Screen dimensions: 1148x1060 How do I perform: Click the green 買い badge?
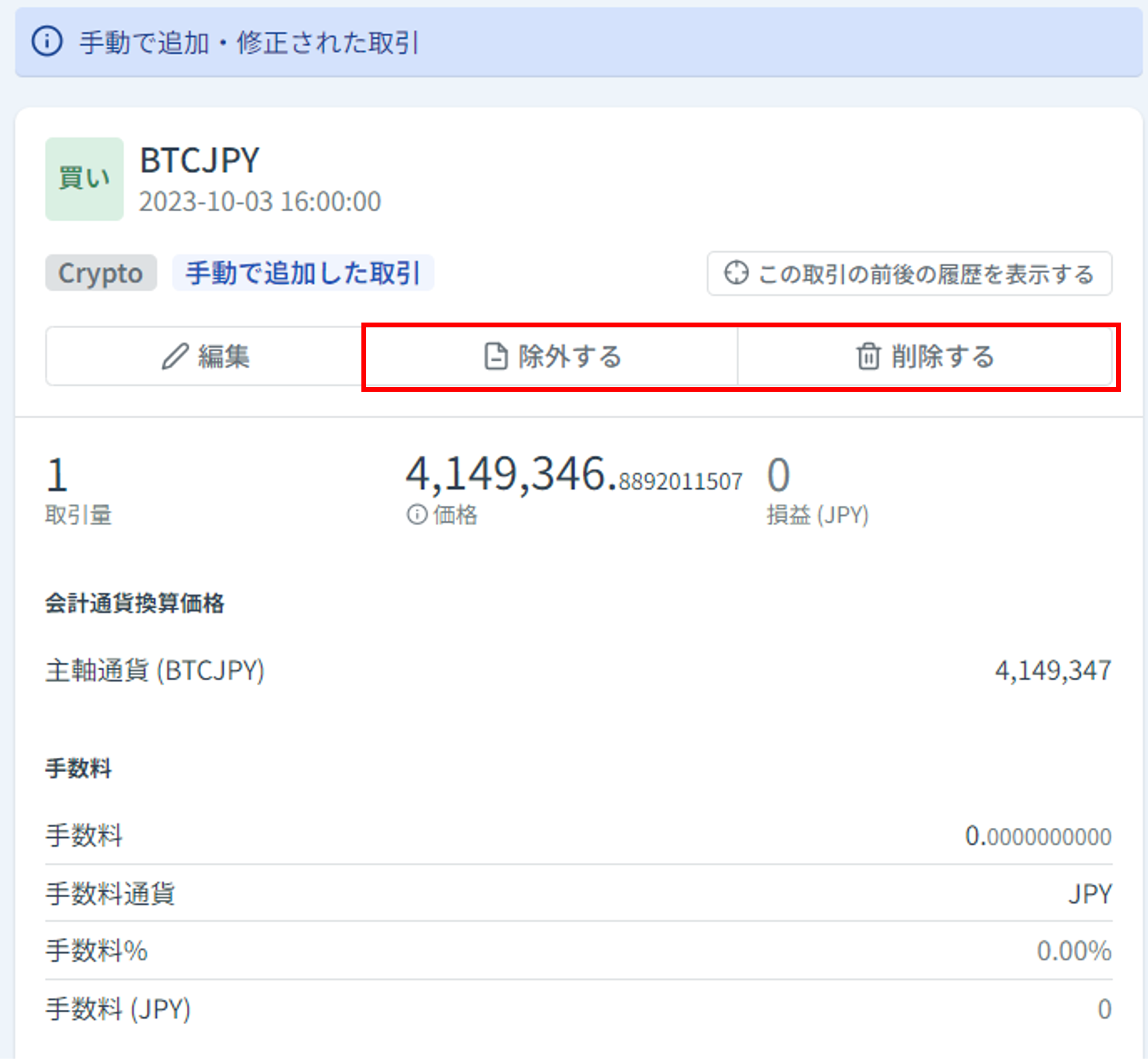click(84, 179)
